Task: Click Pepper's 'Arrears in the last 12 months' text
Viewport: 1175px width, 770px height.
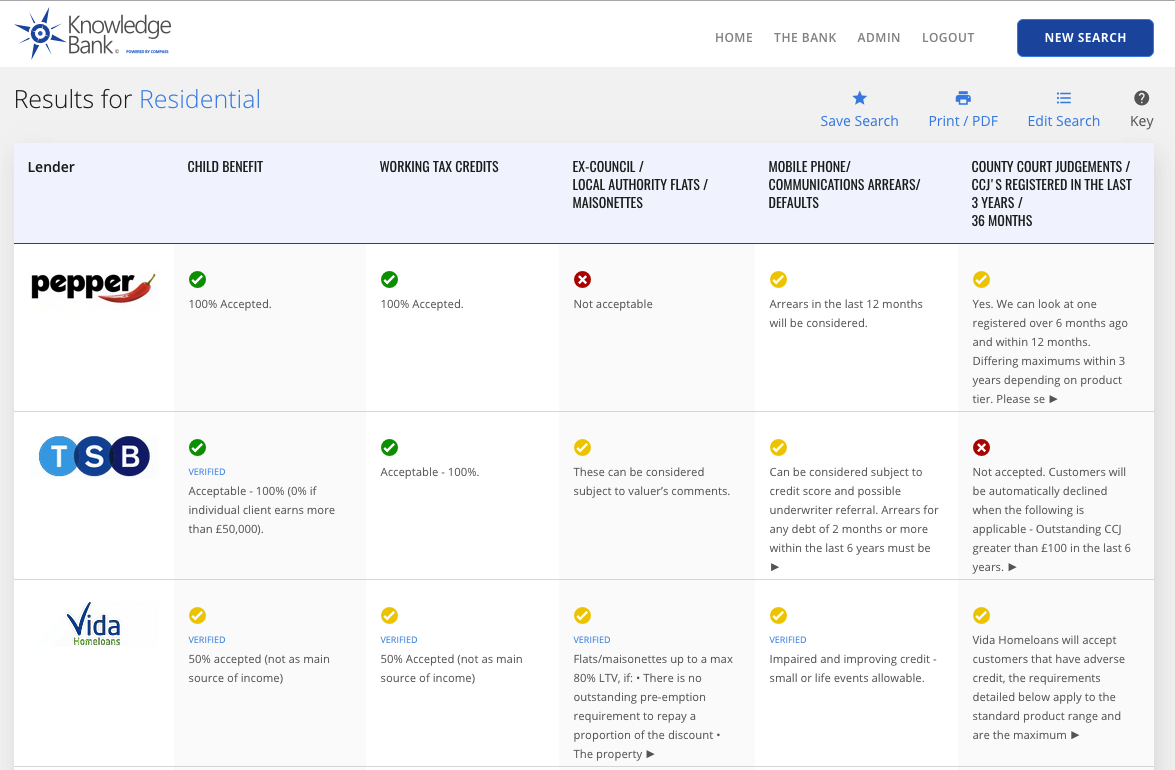Action: click(846, 304)
